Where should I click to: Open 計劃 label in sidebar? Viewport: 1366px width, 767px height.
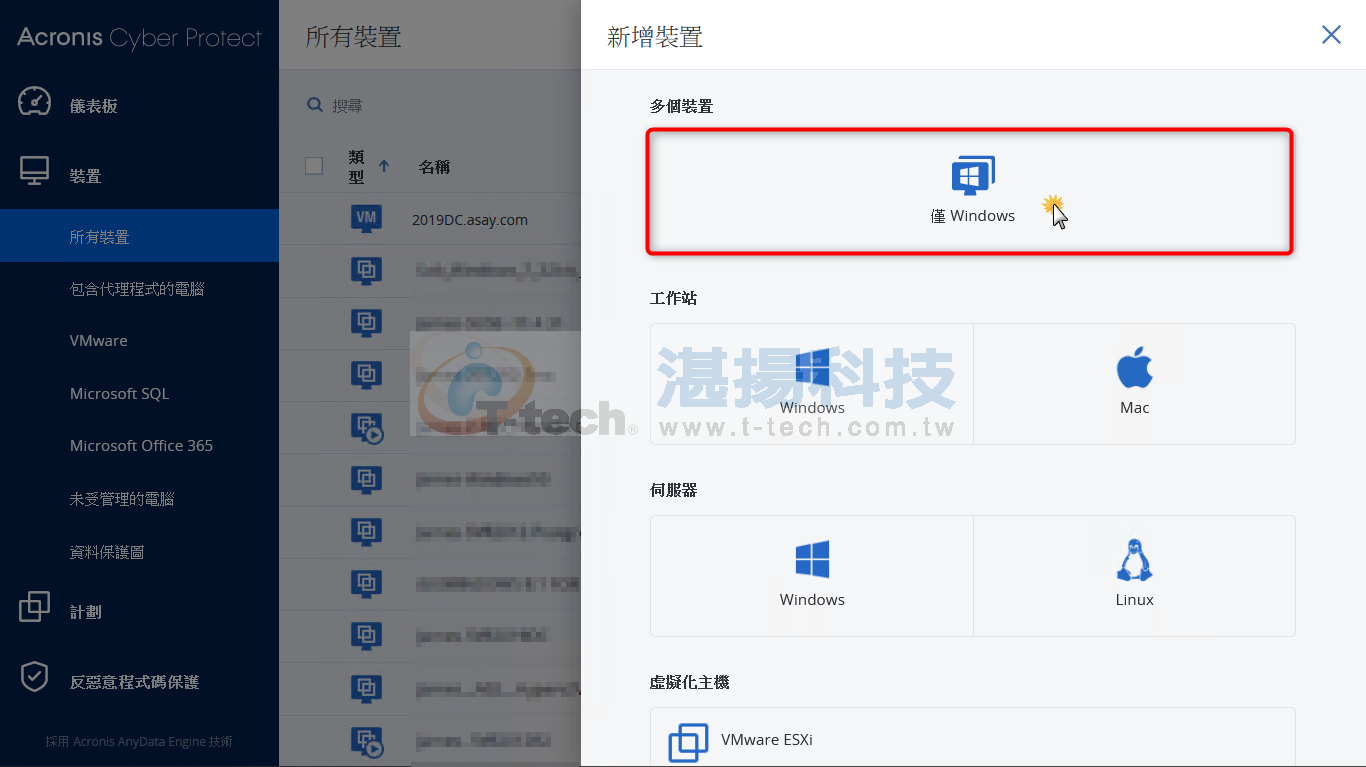[85, 612]
